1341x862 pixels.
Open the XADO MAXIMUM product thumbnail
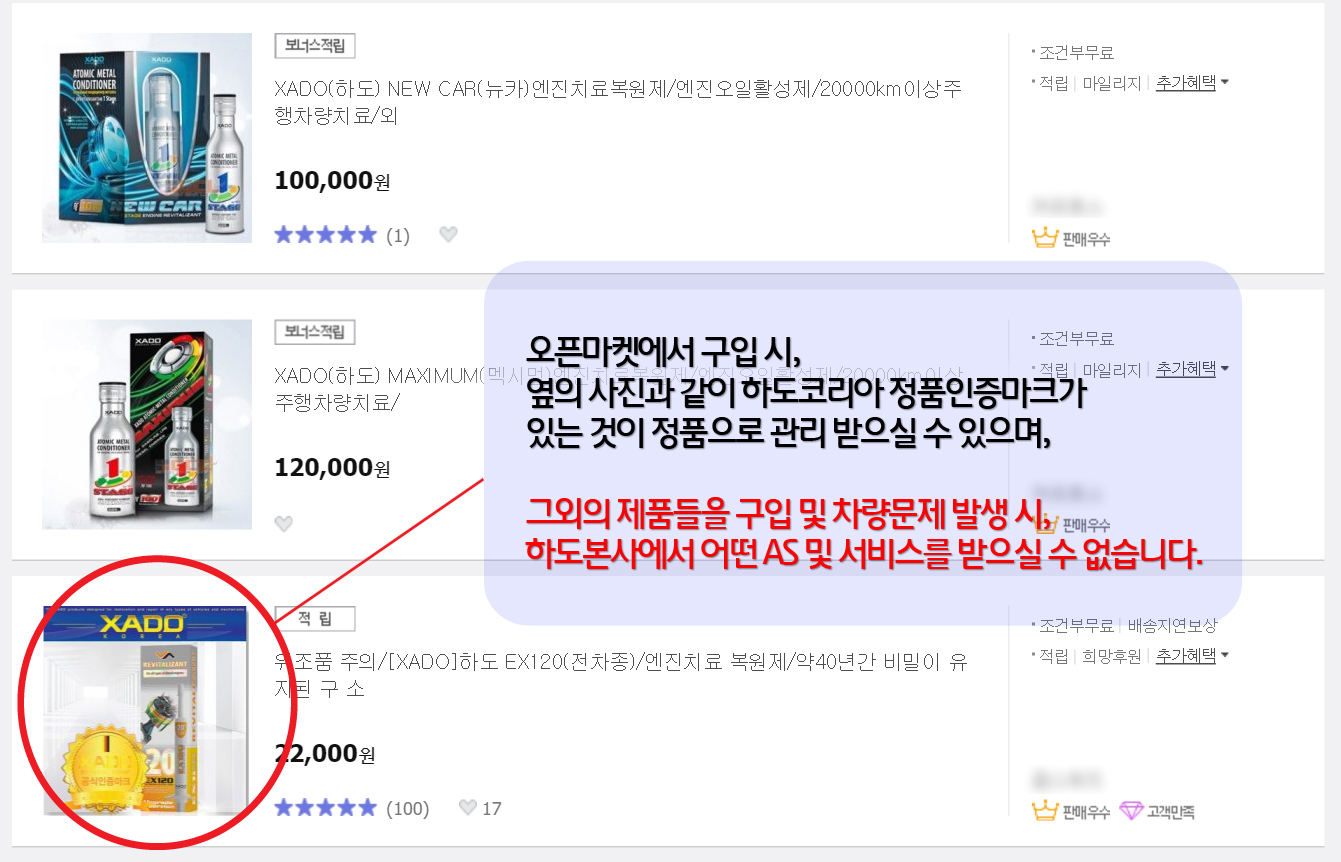(x=147, y=424)
